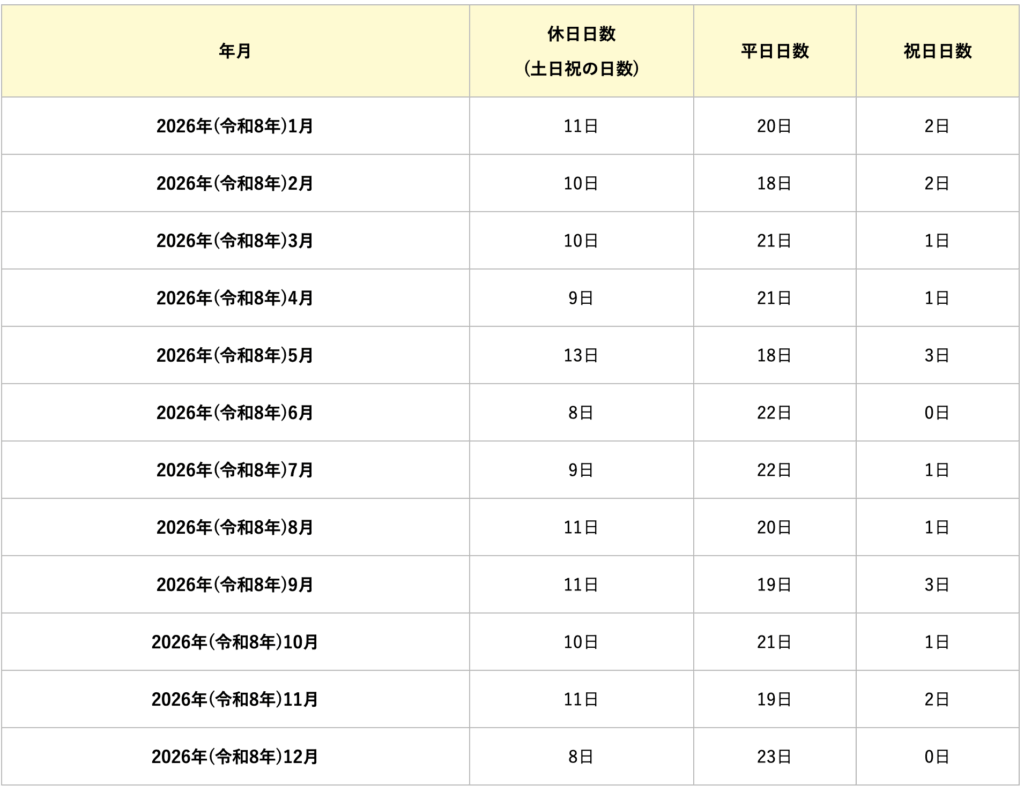
Task: Click the 13日 休日日数 cell for 5月
Action: click(x=581, y=355)
